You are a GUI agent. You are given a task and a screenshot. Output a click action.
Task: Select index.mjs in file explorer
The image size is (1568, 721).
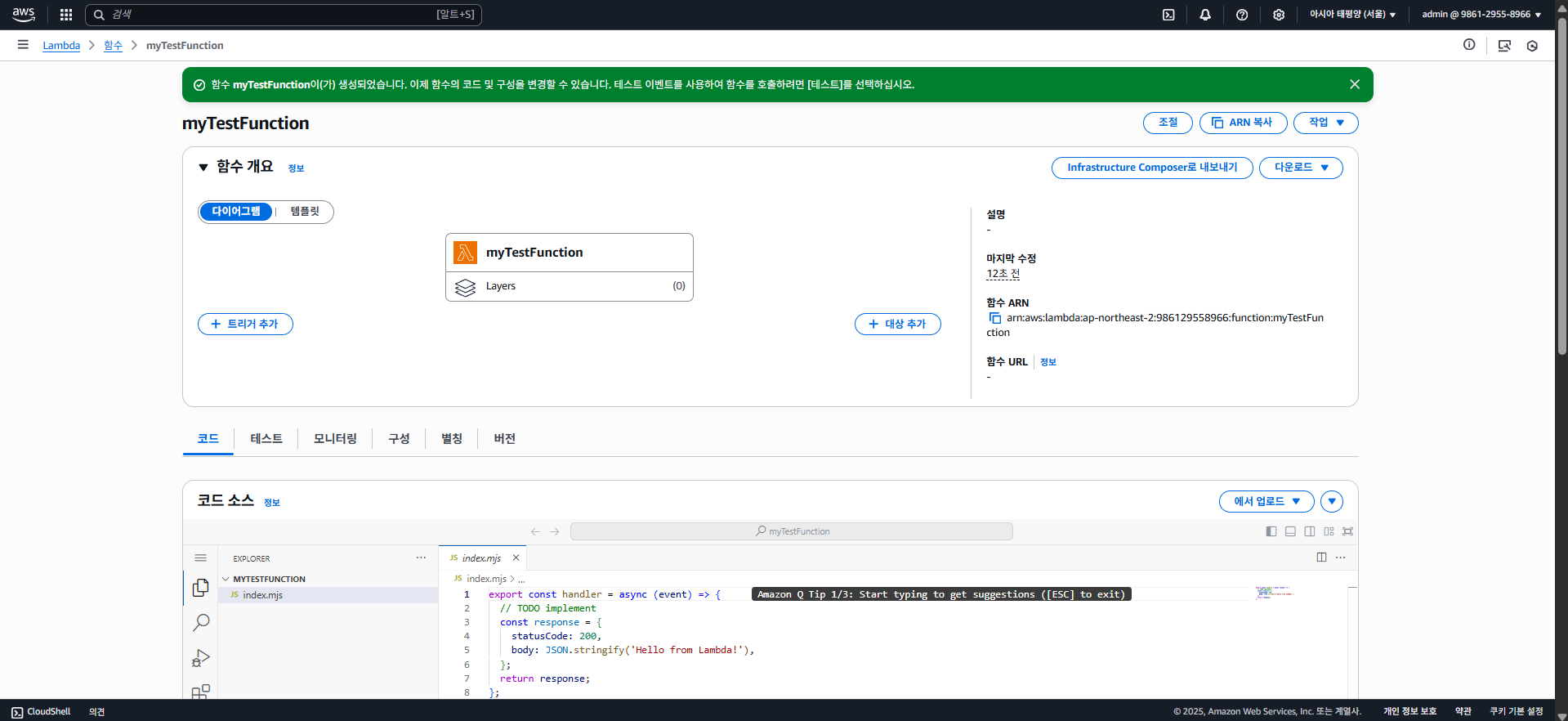coord(328,595)
